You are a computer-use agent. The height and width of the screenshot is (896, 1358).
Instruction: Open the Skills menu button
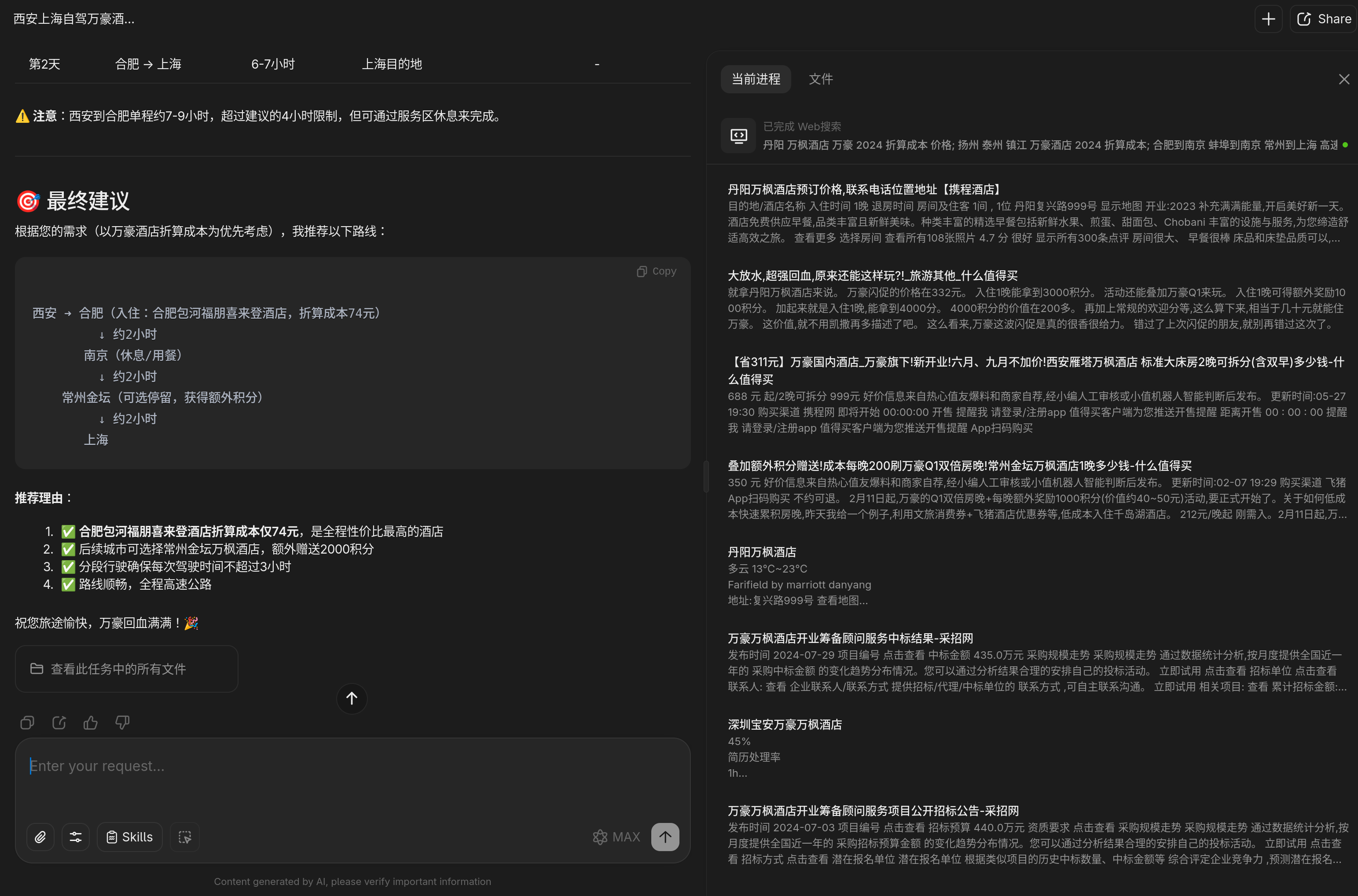tap(130, 837)
